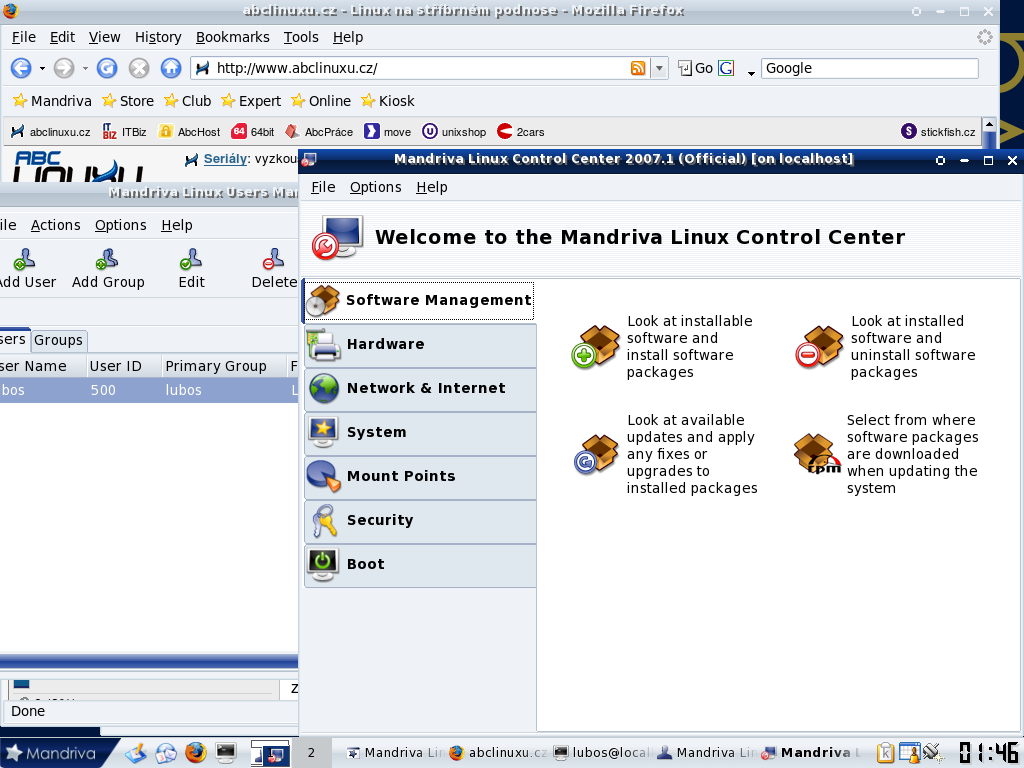Open the Store bookmark

[x=128, y=101]
